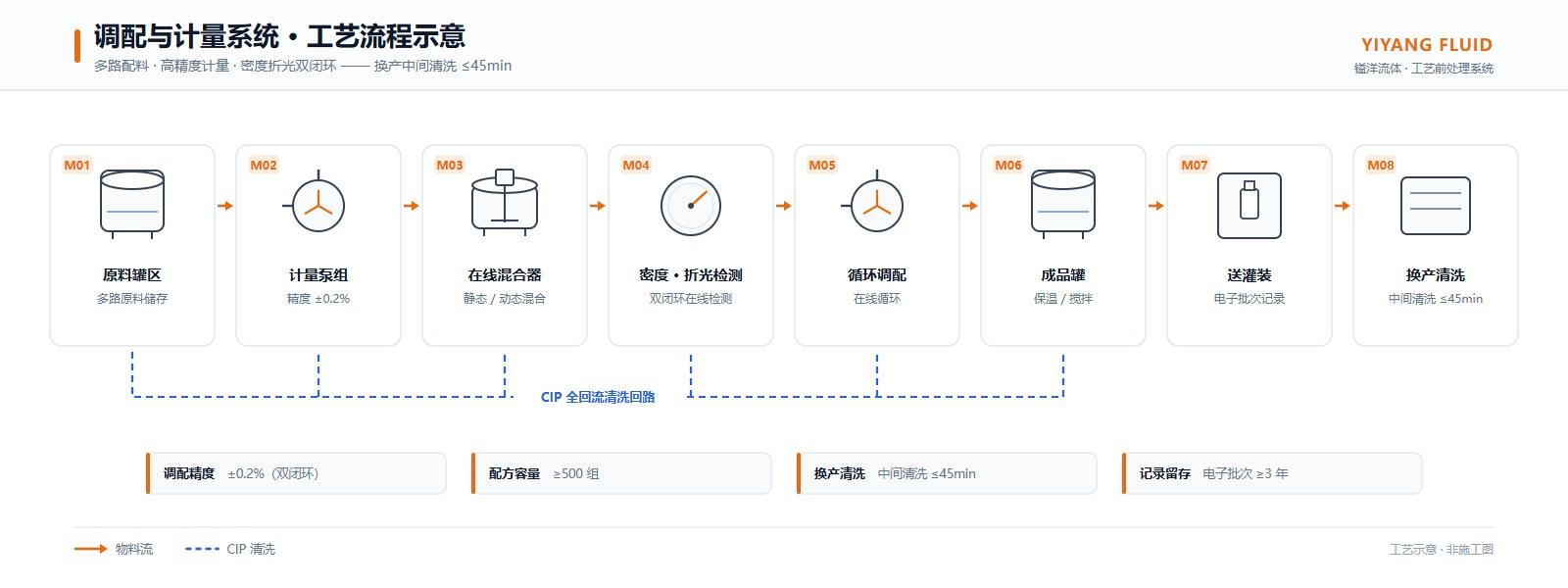Click 中间清洗 ≤45min subtitle in M08 card
The image size is (1568, 588).
[1436, 299]
